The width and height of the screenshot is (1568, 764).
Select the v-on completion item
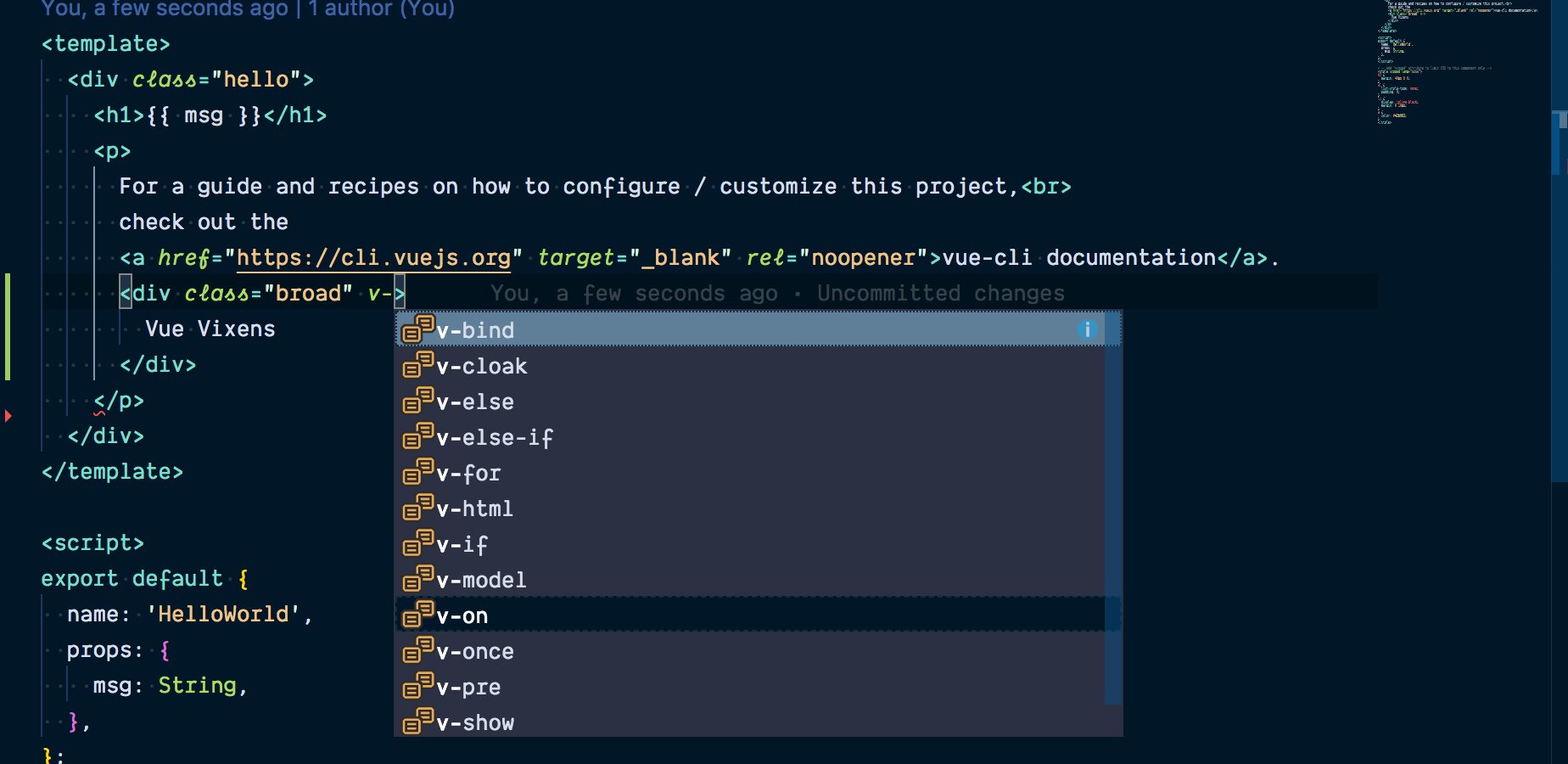462,616
